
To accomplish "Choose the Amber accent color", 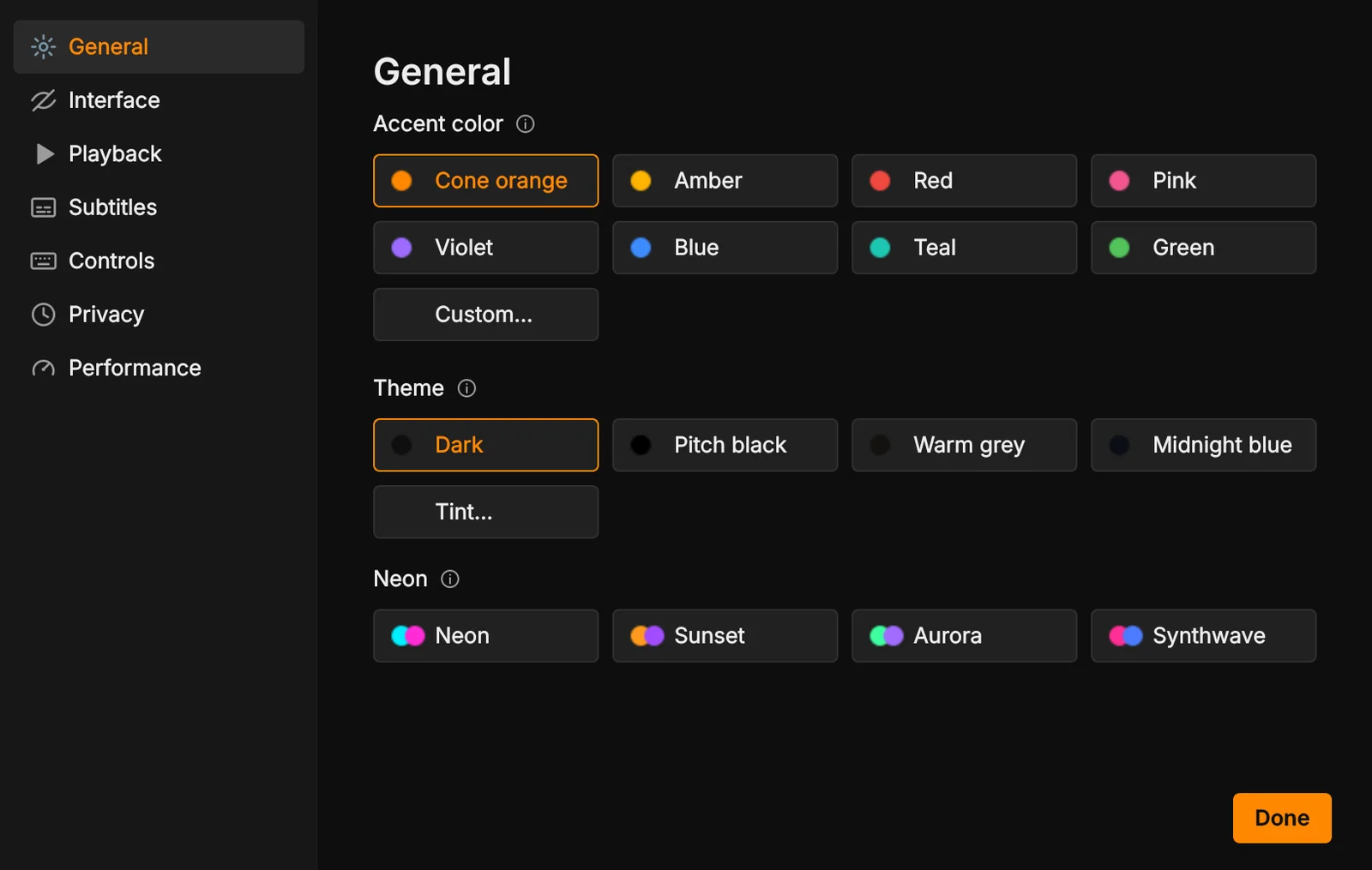I will 725,181.
